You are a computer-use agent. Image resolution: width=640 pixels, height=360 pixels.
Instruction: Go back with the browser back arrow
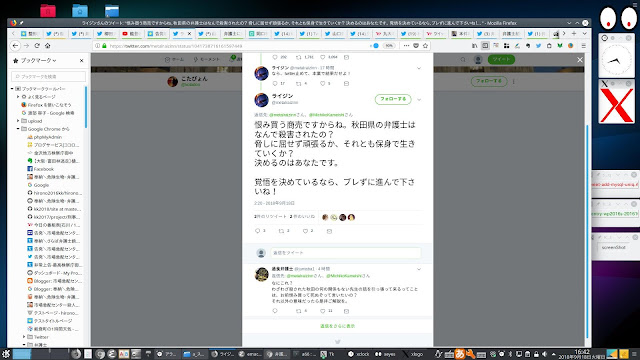click(x=16, y=46)
